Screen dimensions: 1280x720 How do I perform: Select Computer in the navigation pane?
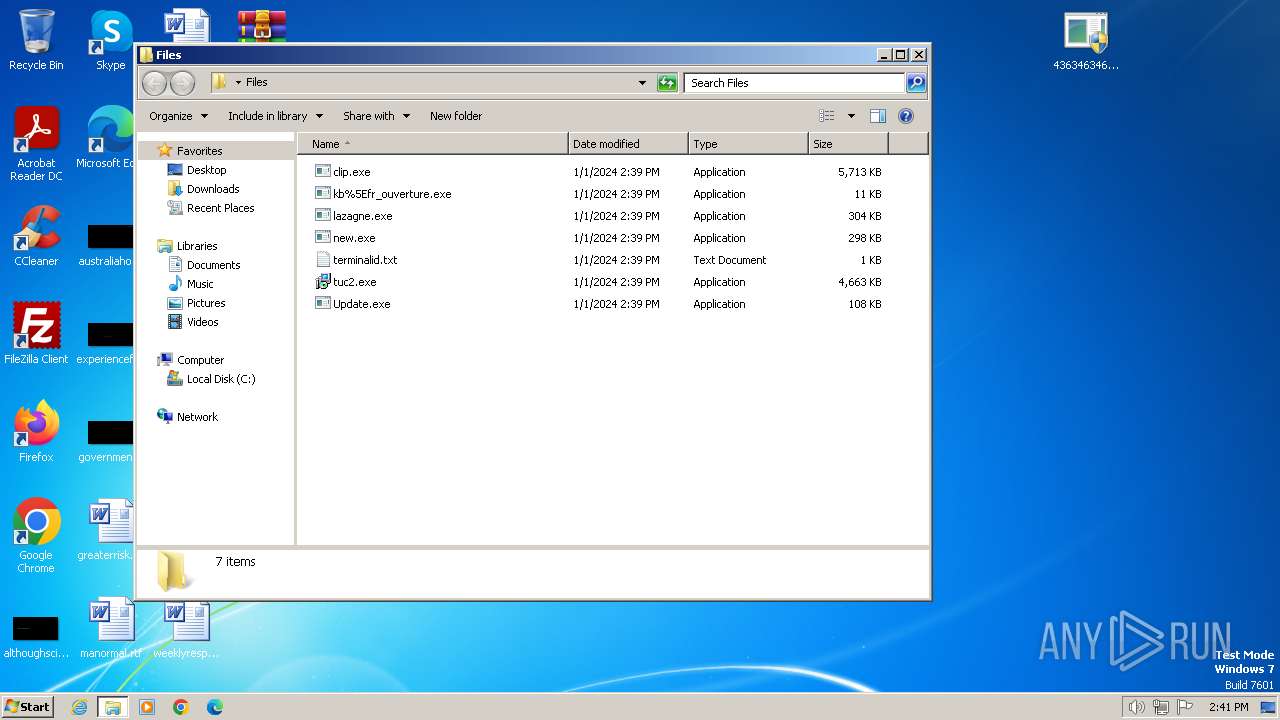(200, 360)
